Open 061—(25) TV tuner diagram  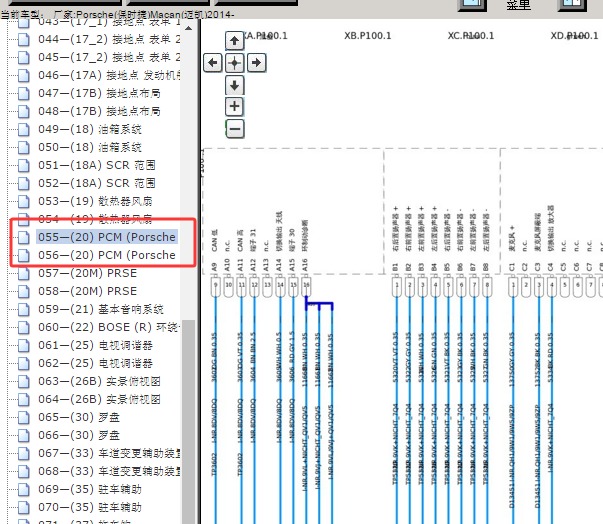(x=95, y=345)
